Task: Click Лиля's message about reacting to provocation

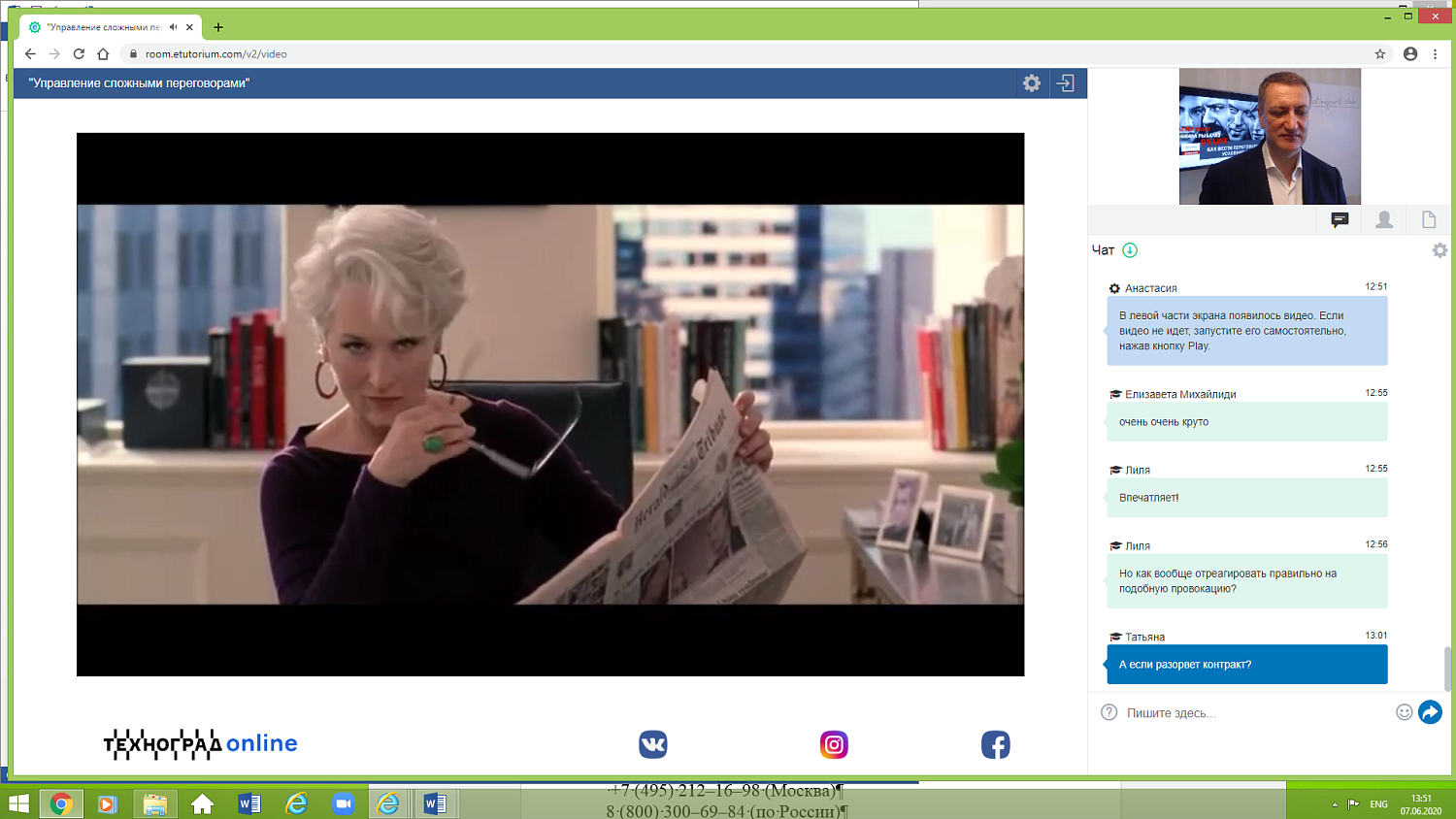Action: coord(1247,581)
